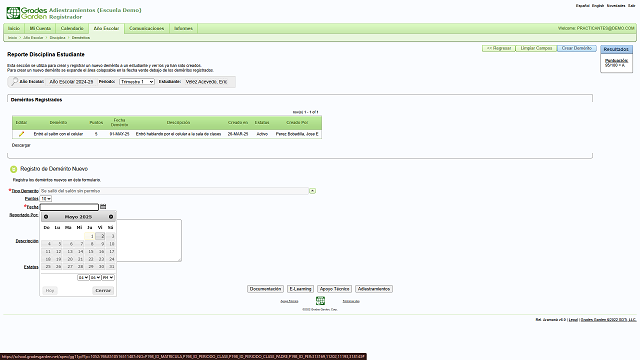Click the Estatus column header
The height and width of the screenshot is (360, 640).
(262, 122)
